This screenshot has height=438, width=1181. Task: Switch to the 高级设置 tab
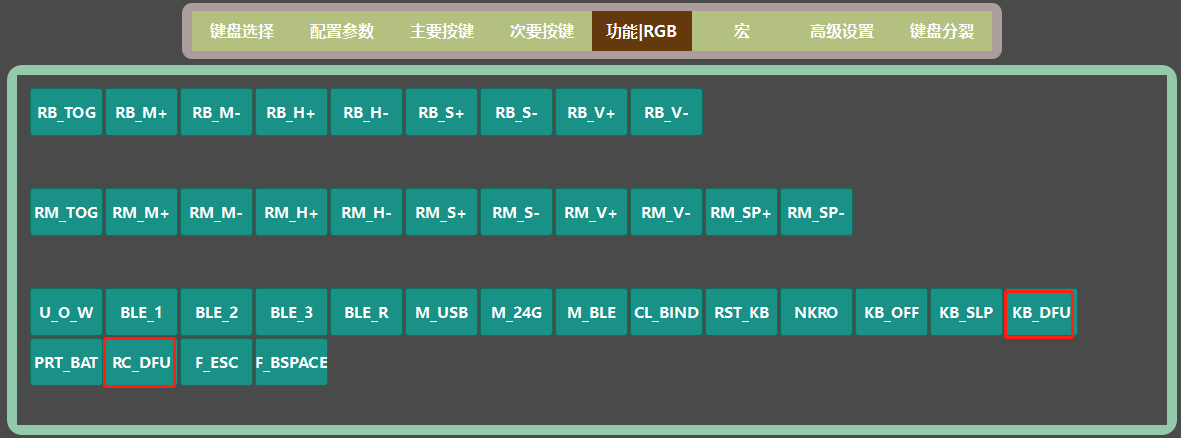(x=842, y=32)
